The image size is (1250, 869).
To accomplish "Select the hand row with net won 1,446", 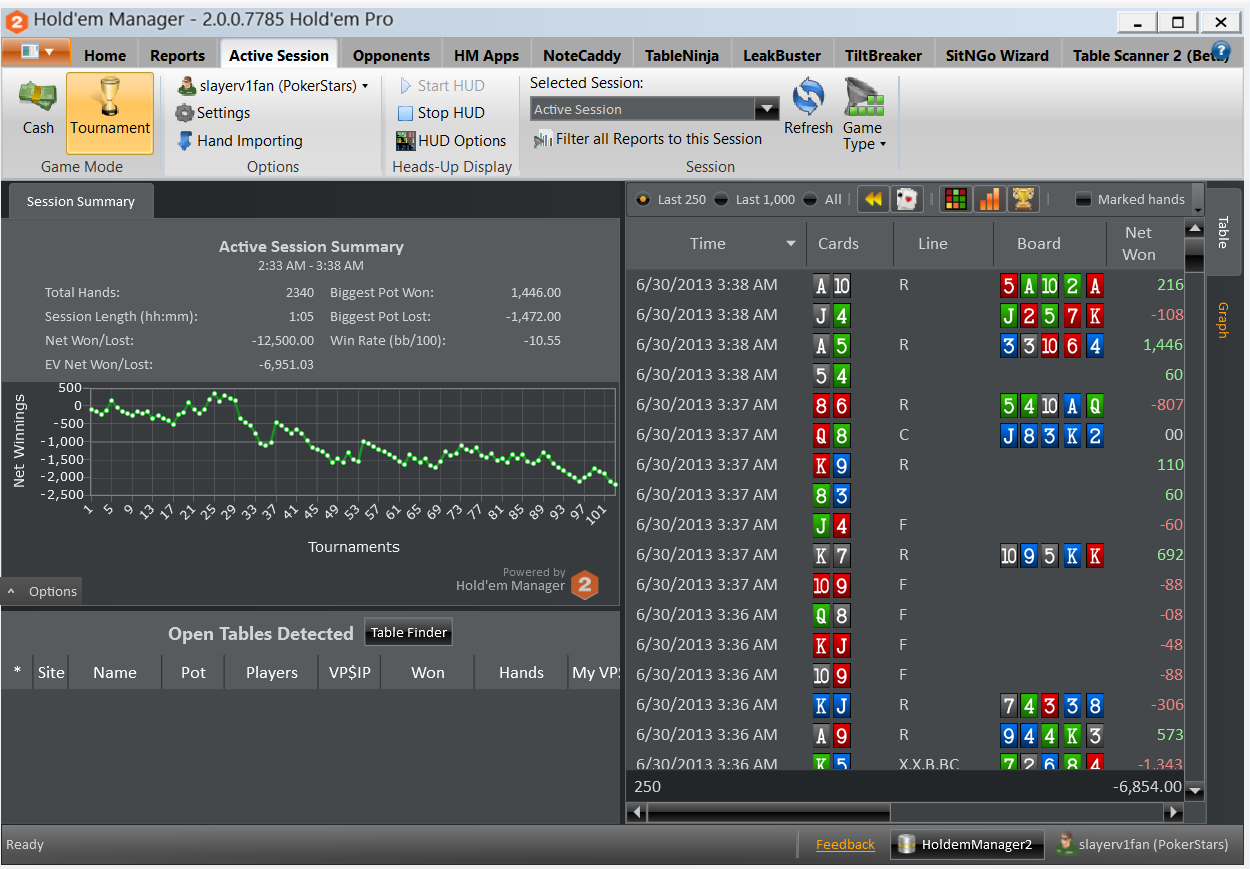I will (905, 345).
